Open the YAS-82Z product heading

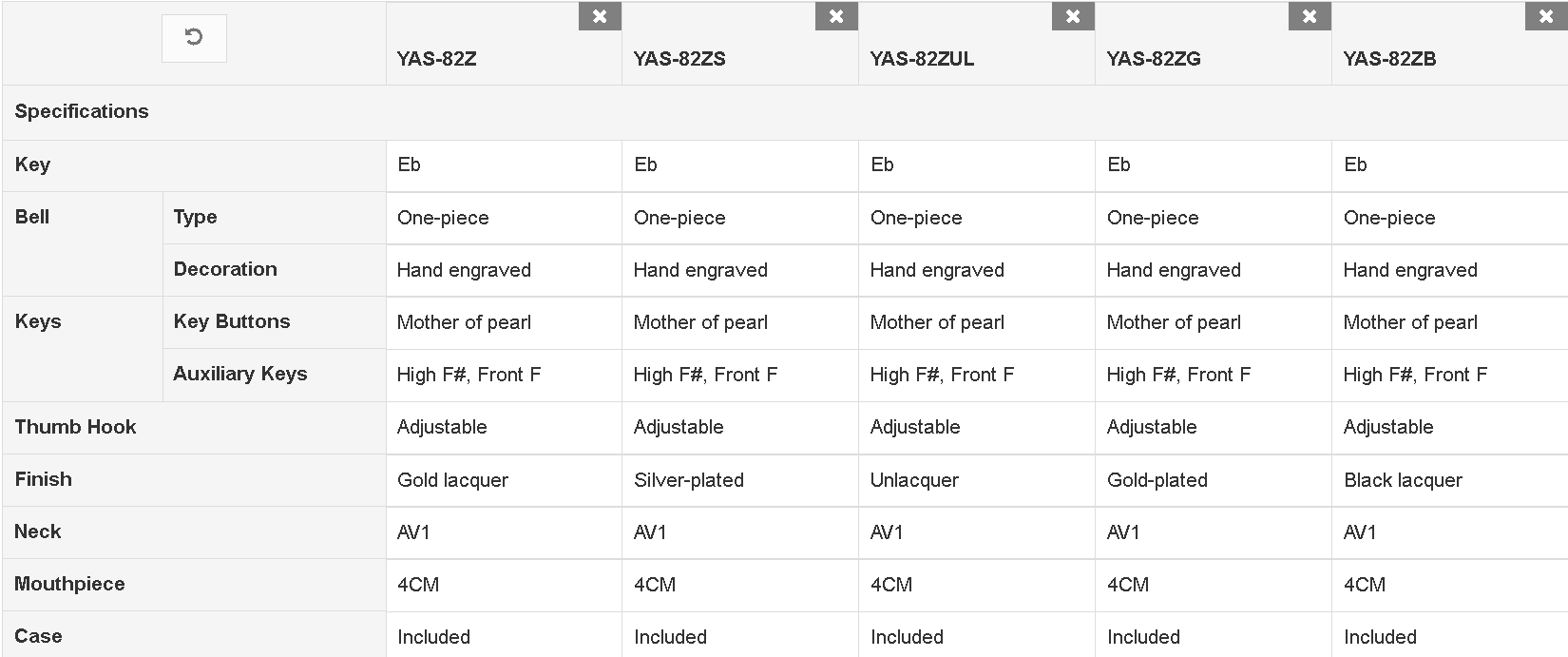point(437,59)
